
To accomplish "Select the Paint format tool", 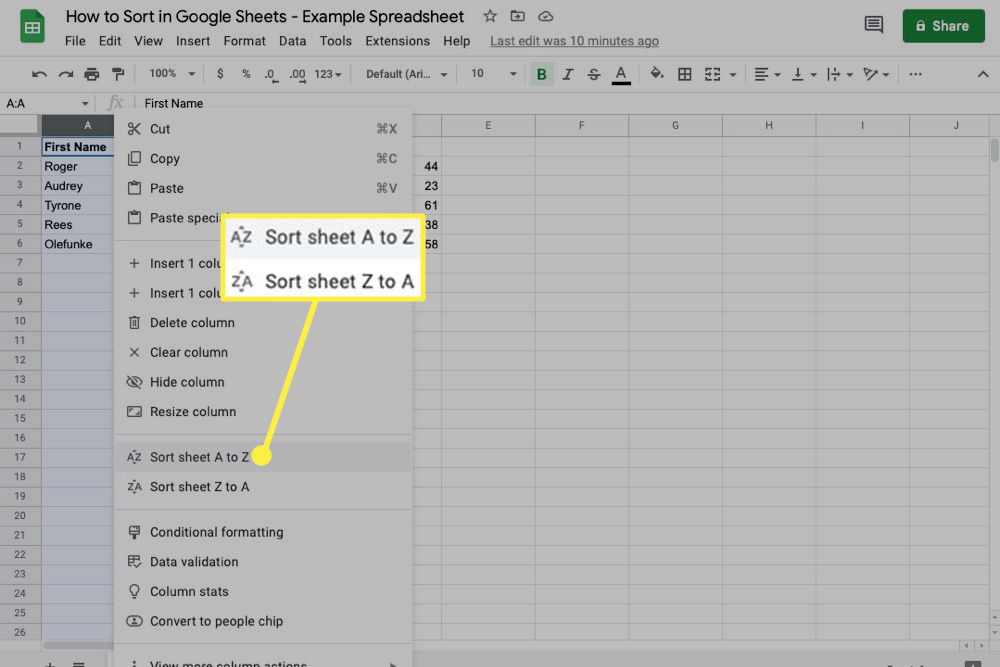I will 118,75.
